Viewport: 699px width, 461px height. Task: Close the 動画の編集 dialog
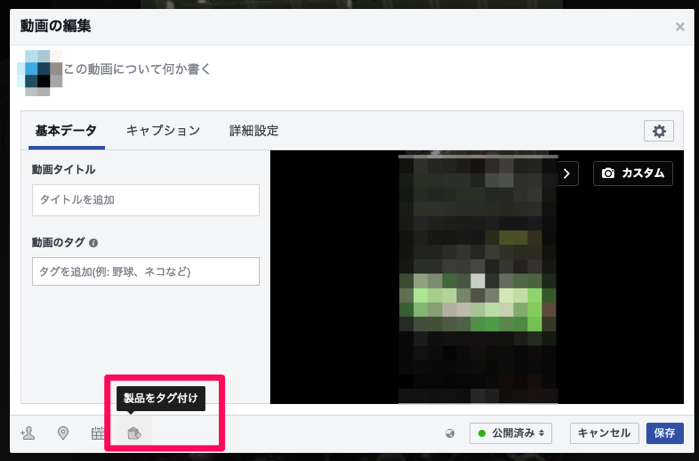(x=680, y=27)
